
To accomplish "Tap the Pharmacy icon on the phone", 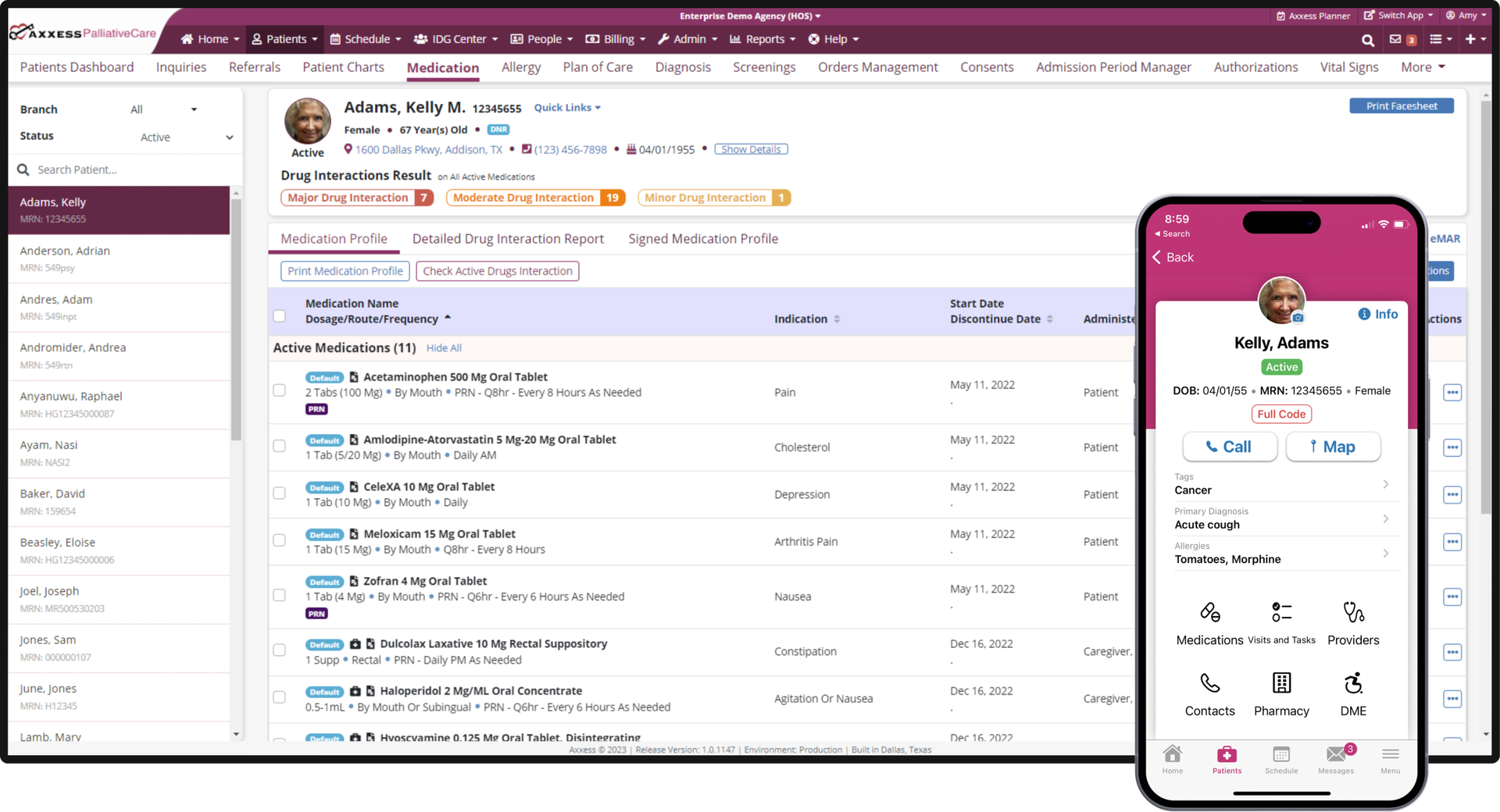I will tap(1281, 683).
